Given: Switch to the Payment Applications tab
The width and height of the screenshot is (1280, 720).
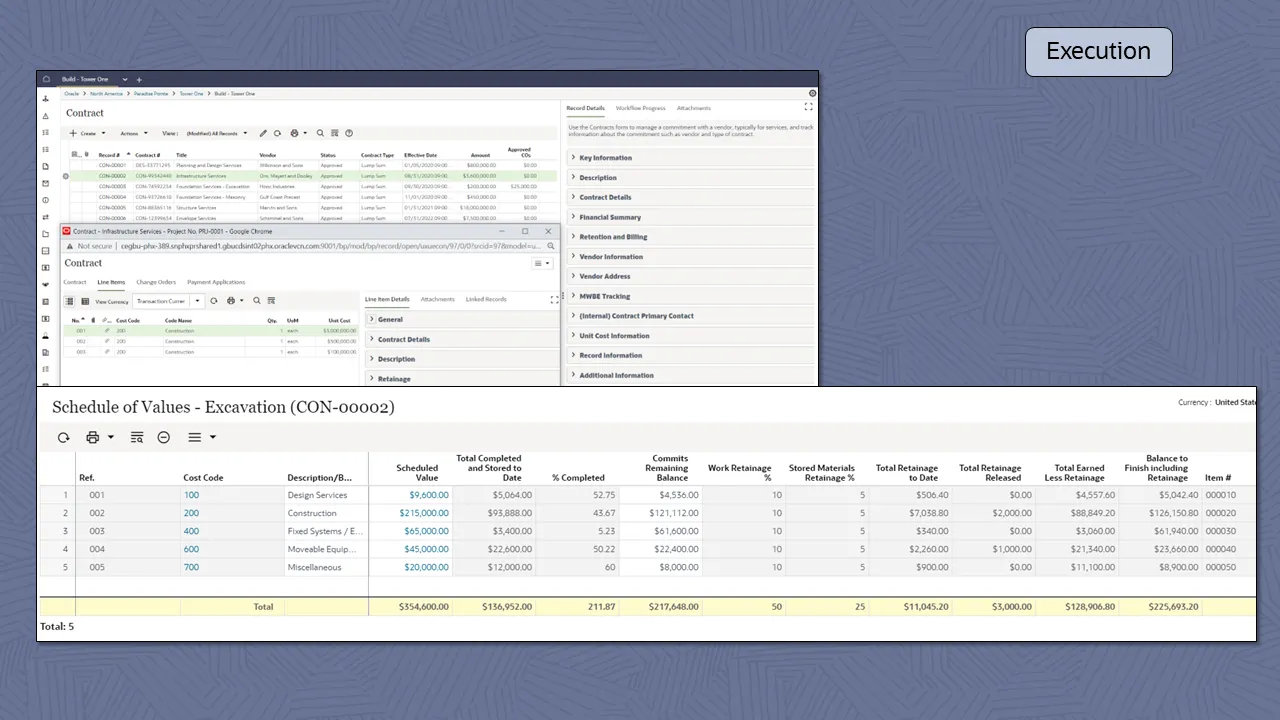Looking at the screenshot, I should pos(216,282).
